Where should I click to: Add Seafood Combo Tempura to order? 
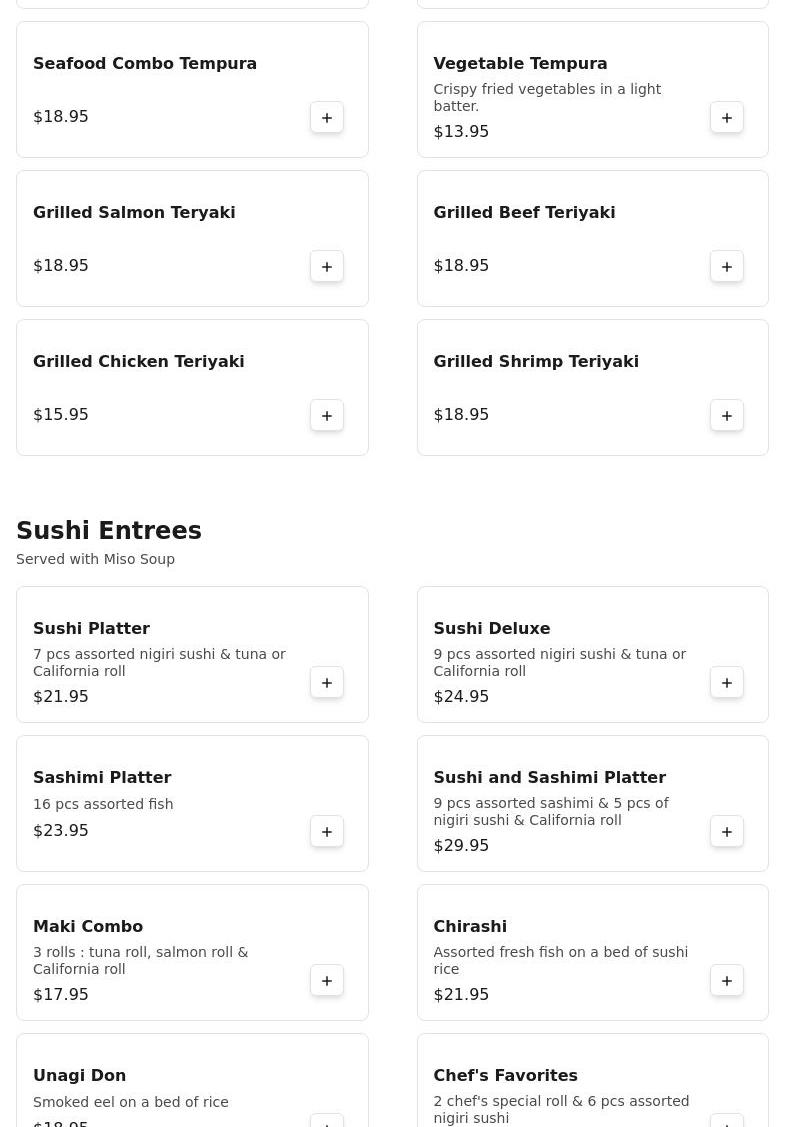(327, 118)
